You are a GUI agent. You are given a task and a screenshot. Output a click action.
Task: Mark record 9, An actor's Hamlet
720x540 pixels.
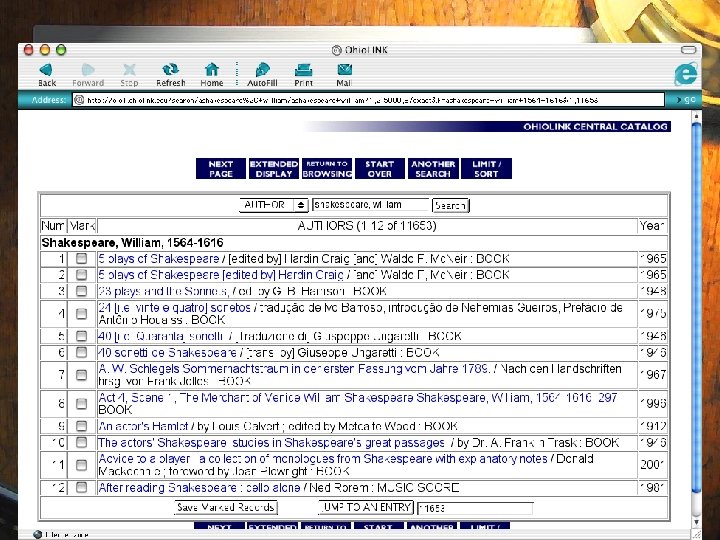[x=81, y=426]
